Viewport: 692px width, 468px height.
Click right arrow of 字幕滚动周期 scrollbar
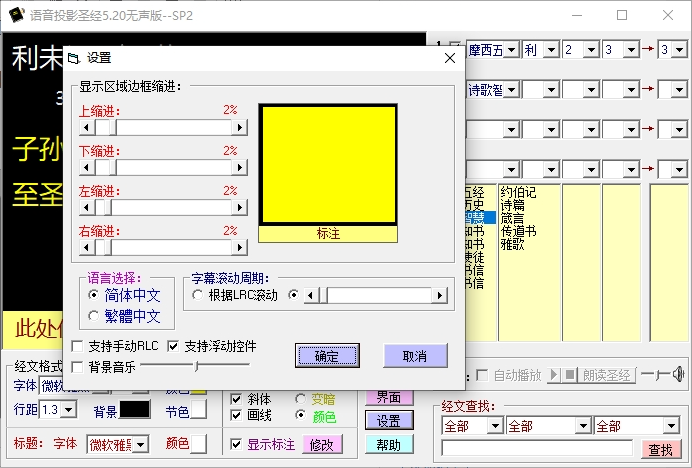click(x=439, y=295)
